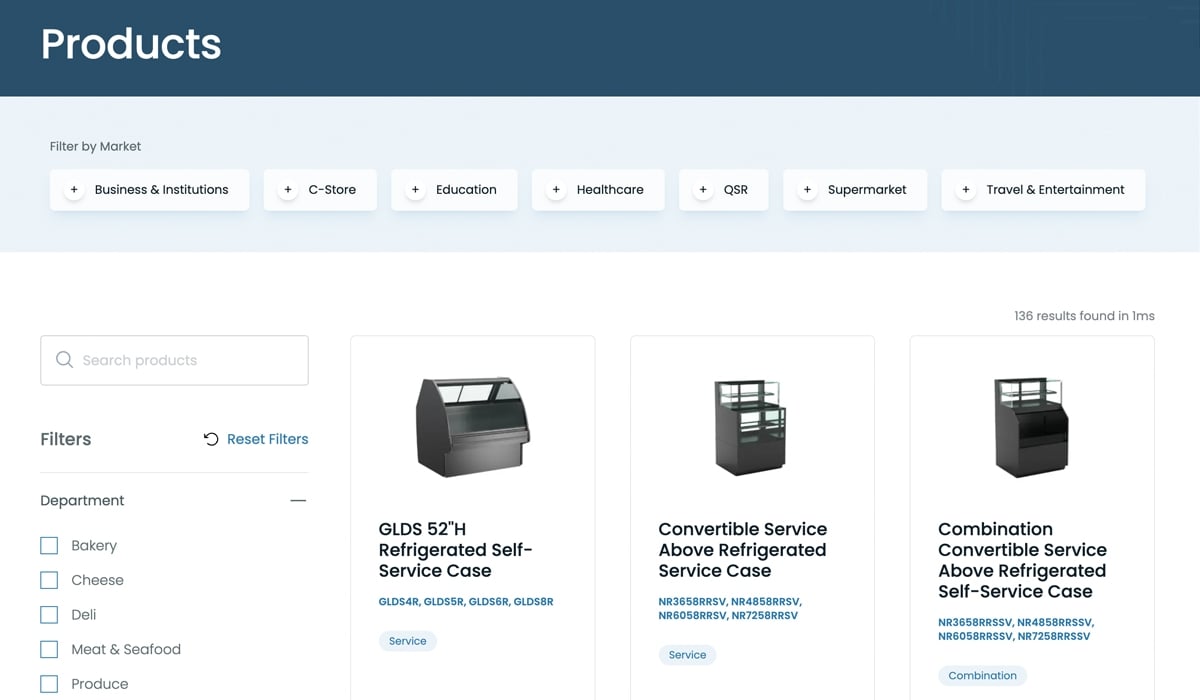This screenshot has height=700, width=1200.
Task: Click the magnifier icon in search box
Action: pyautogui.click(x=64, y=360)
